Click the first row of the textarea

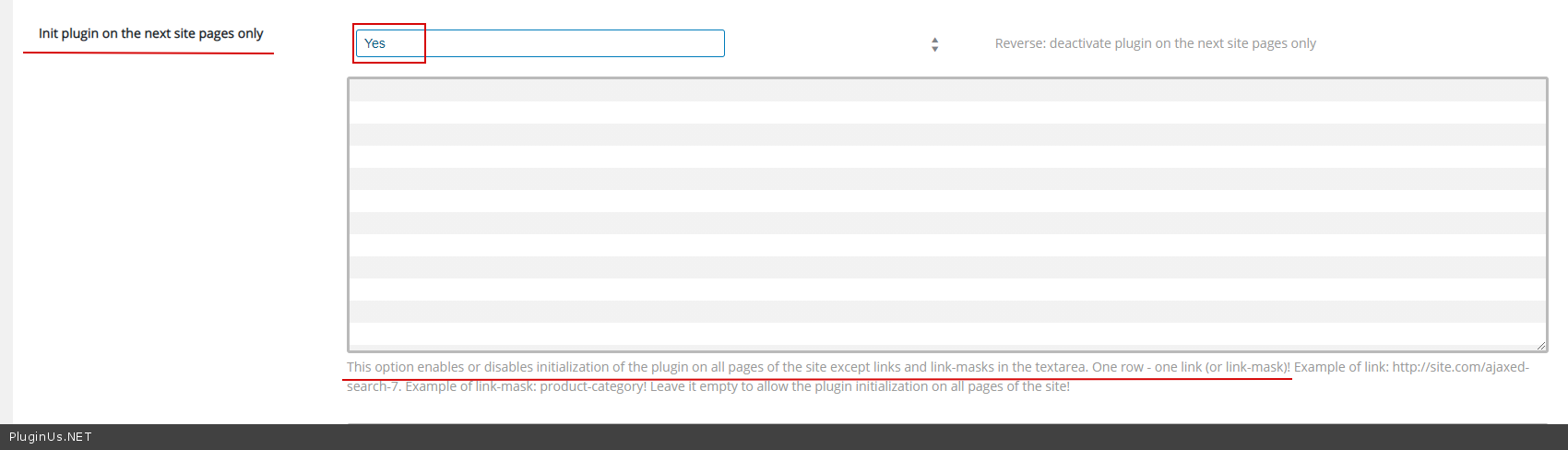click(x=947, y=90)
